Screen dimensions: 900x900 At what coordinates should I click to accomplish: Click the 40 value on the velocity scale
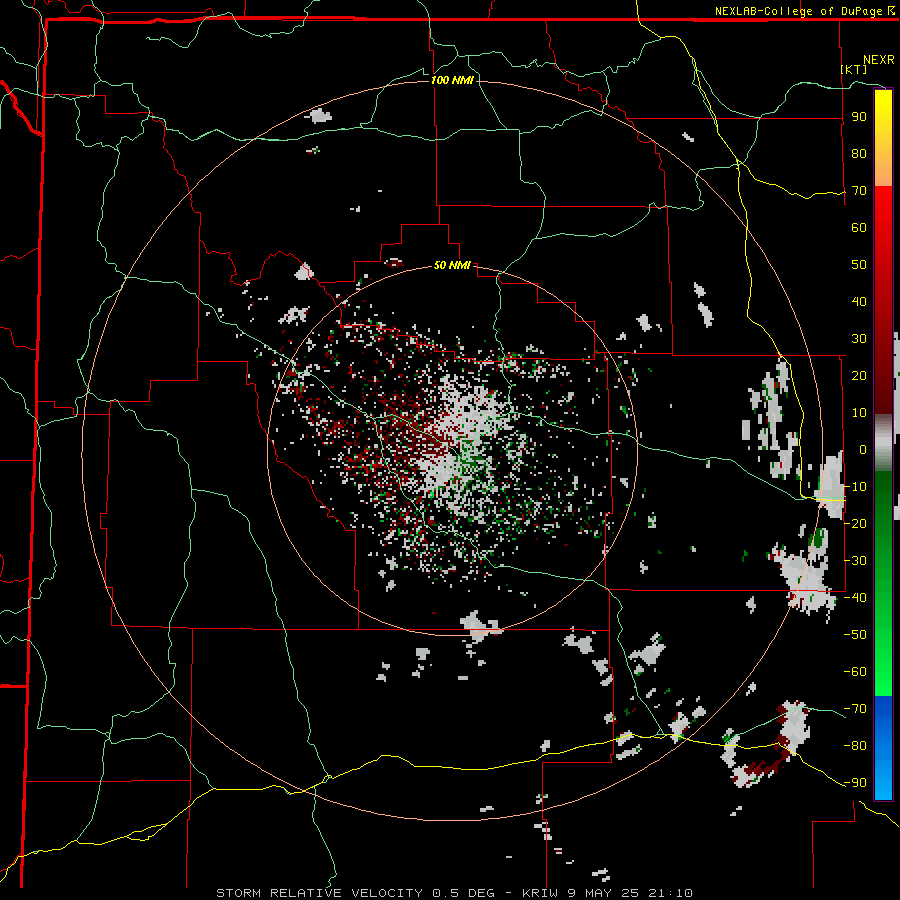pyautogui.click(x=859, y=302)
